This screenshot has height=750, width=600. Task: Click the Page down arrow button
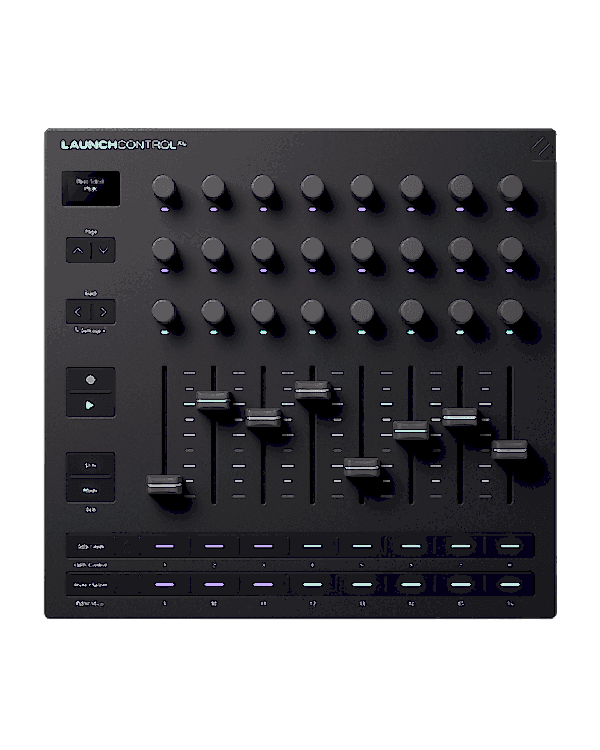click(x=103, y=250)
